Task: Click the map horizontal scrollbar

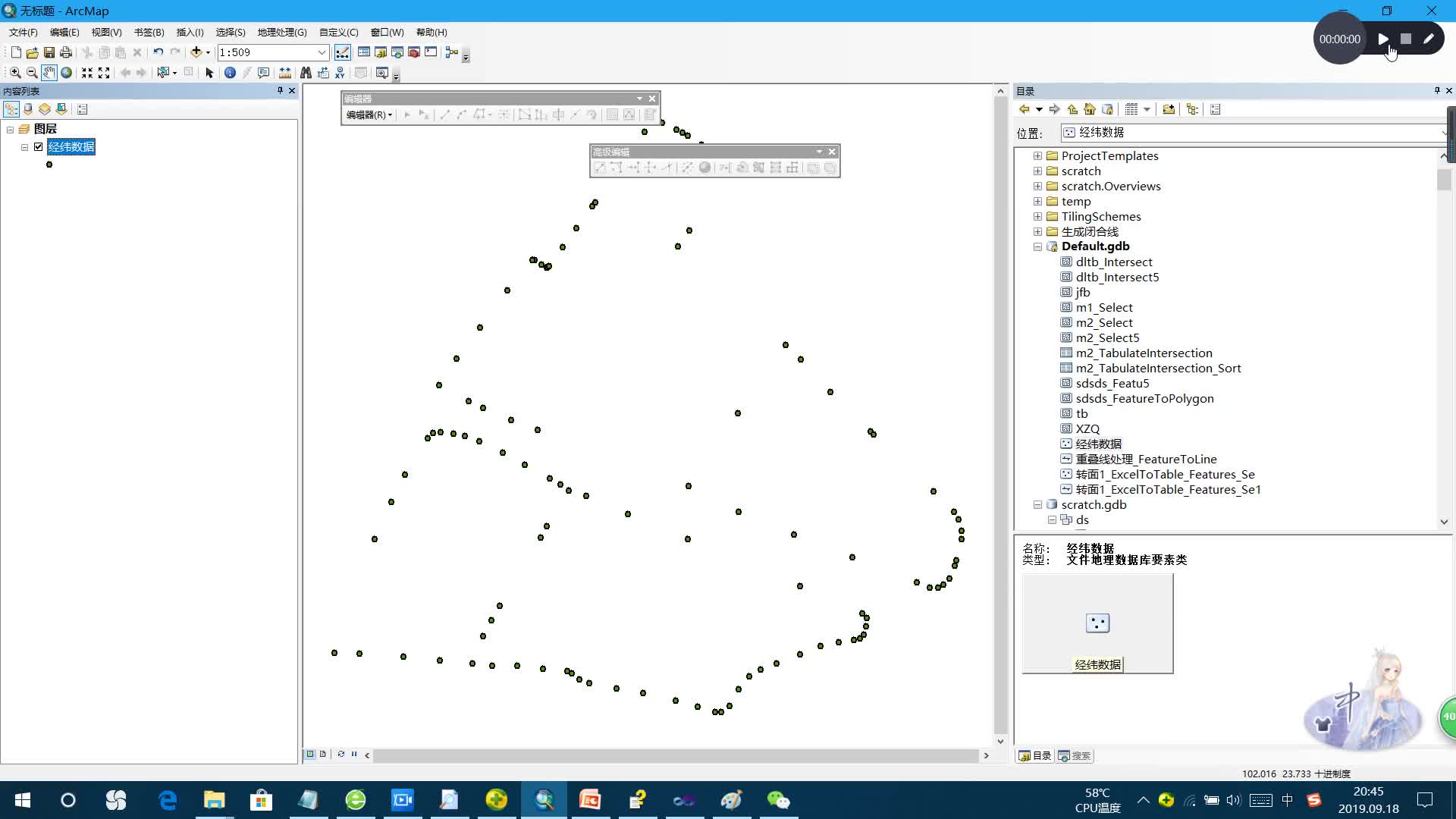Action: [x=676, y=755]
